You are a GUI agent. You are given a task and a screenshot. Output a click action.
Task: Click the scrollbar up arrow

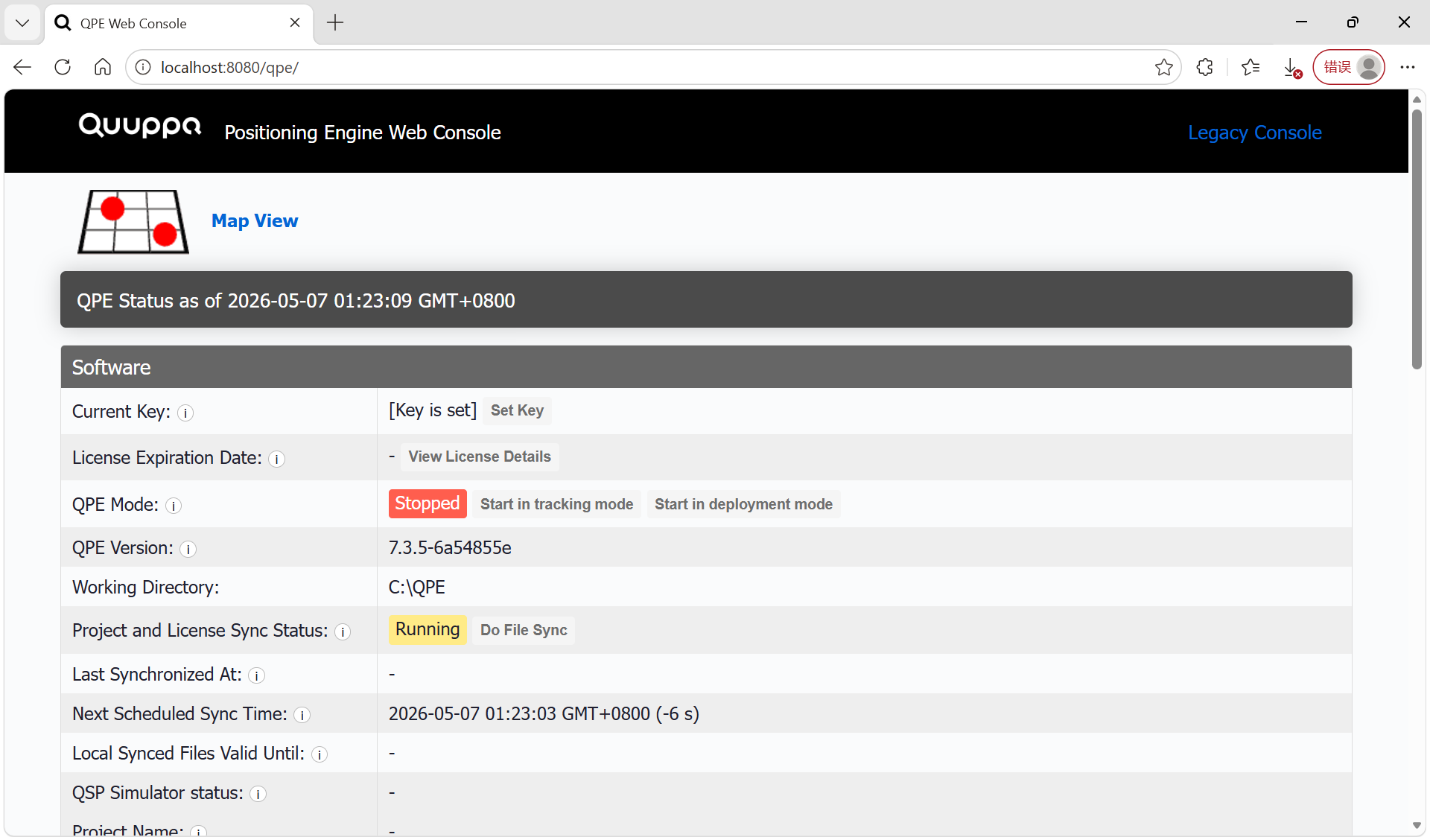[x=1417, y=99]
